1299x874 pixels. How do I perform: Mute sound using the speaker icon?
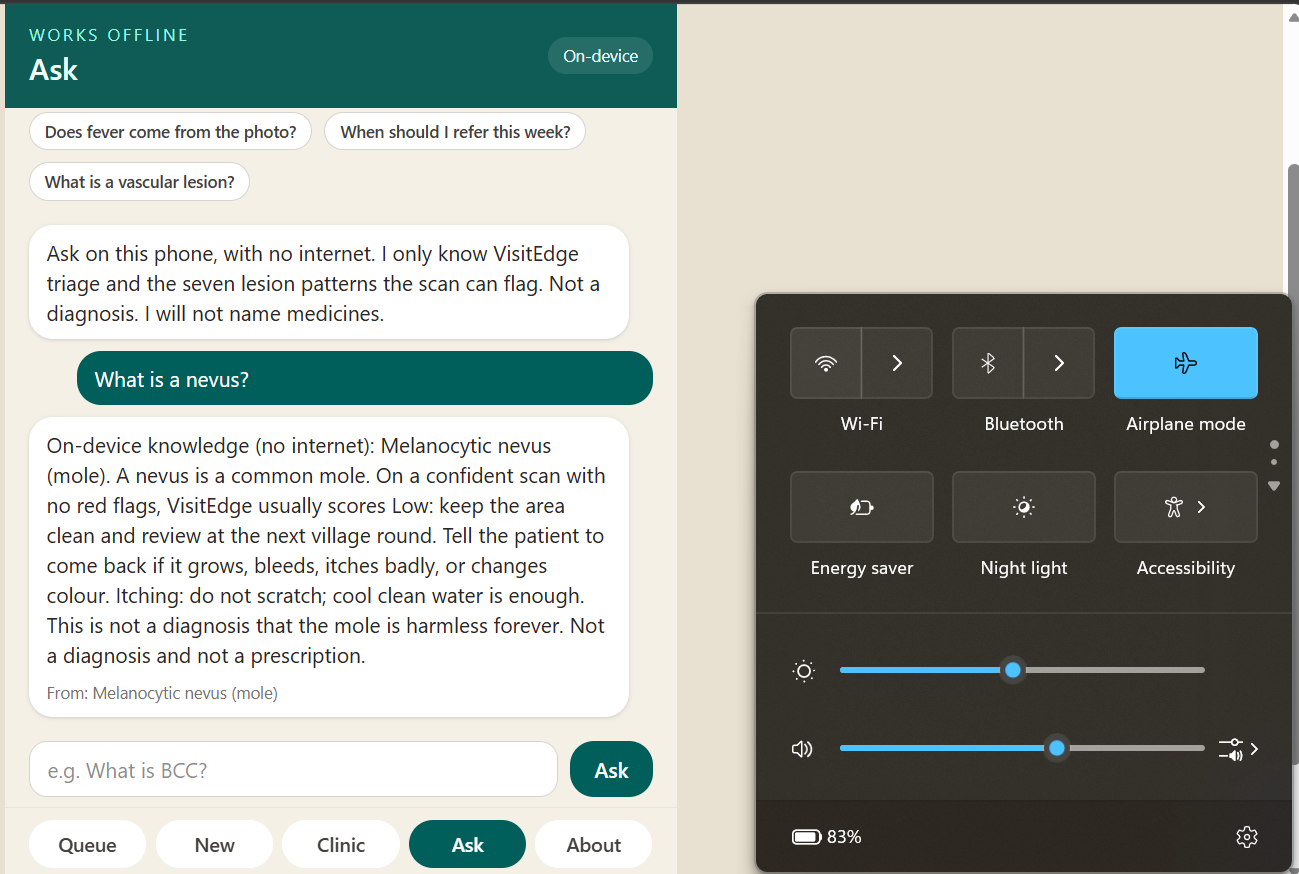[x=802, y=749]
